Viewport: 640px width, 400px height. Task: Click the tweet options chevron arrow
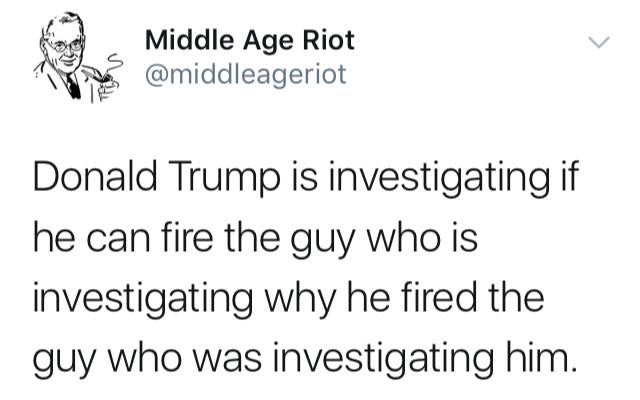tap(599, 42)
